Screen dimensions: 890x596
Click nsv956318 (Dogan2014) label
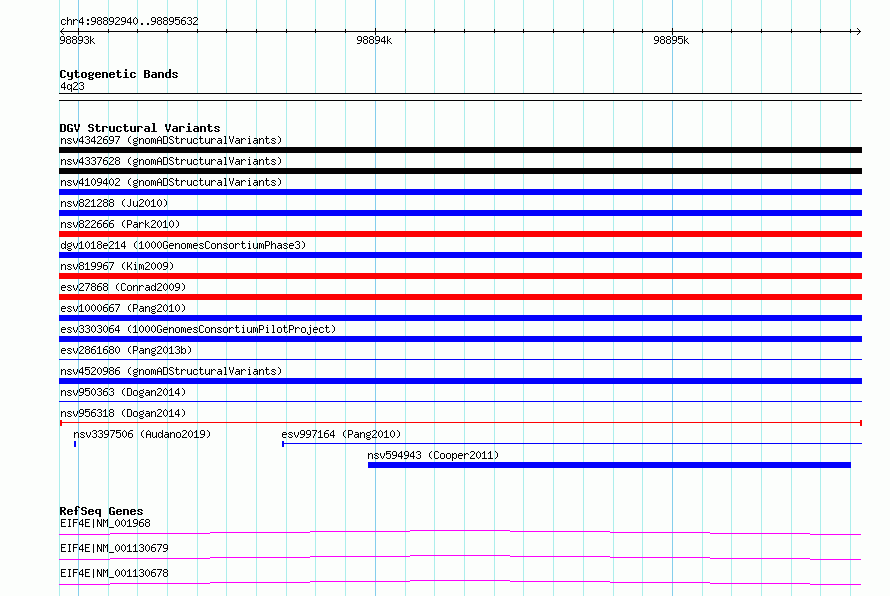(123, 413)
